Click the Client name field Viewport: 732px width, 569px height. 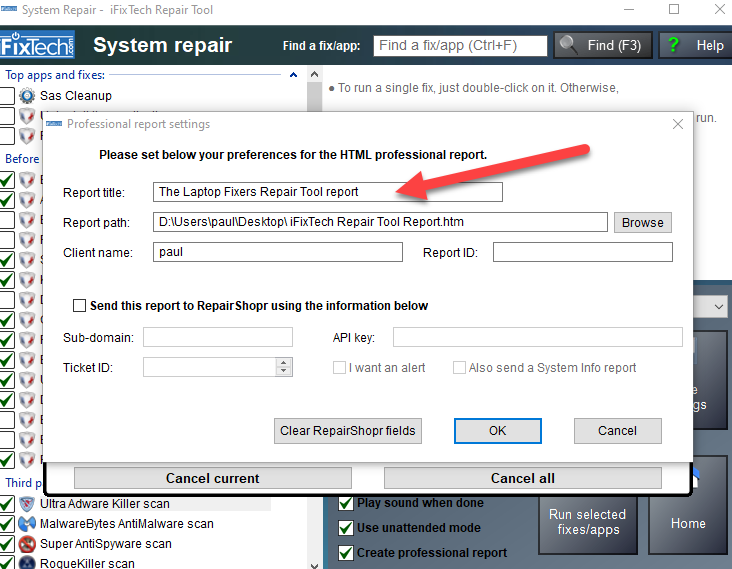click(x=278, y=252)
